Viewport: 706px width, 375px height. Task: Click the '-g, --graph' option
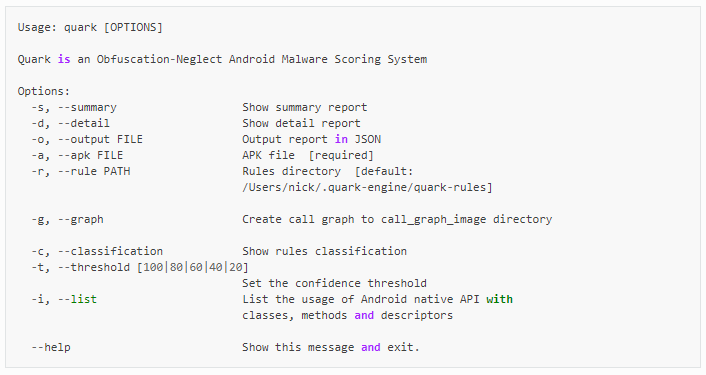coord(67,220)
